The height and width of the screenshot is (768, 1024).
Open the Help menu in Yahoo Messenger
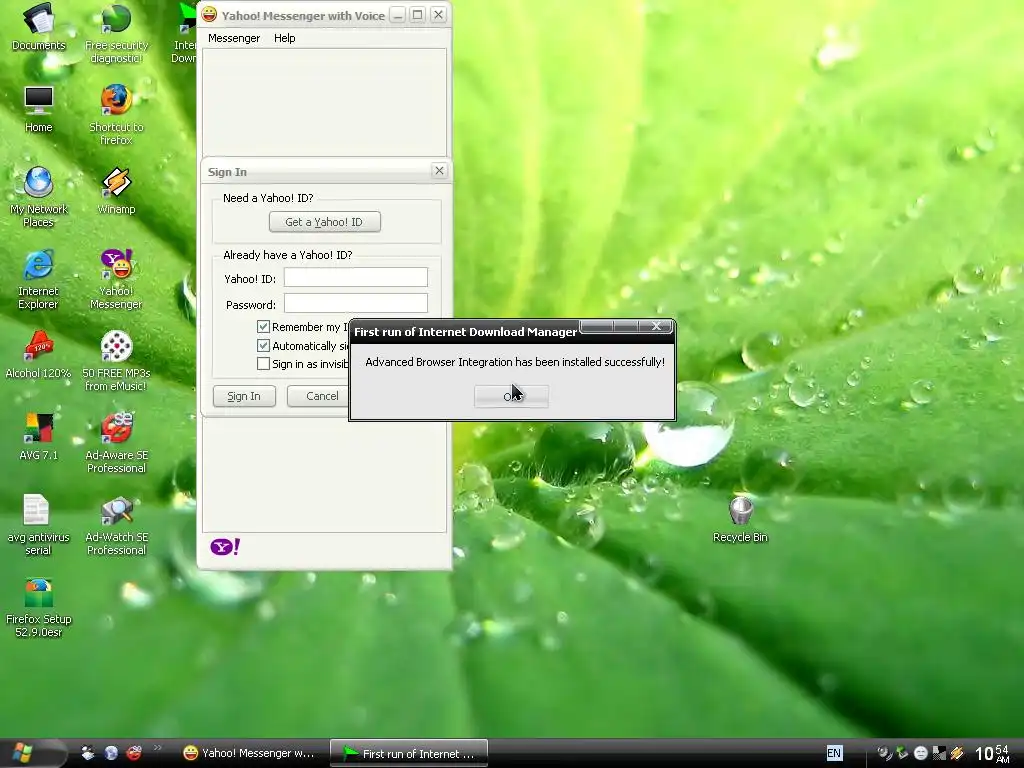coord(284,38)
